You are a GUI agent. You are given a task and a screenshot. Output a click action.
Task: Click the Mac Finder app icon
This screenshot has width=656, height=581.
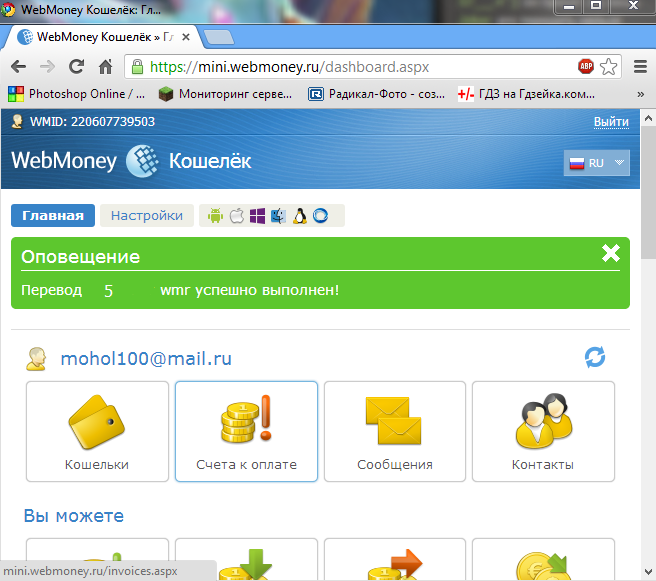278,216
